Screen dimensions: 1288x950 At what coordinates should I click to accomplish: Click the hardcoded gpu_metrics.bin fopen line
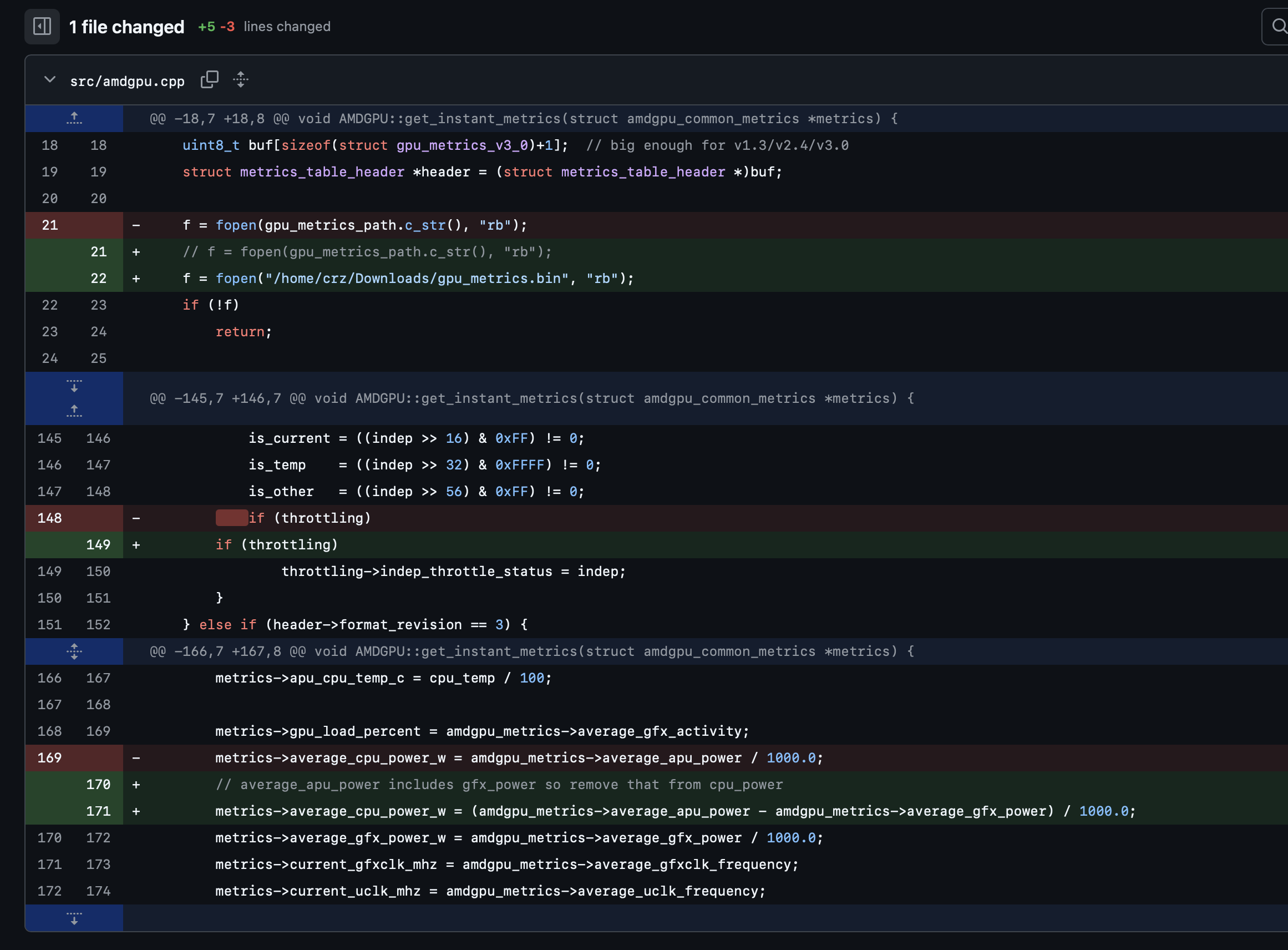[x=408, y=279]
